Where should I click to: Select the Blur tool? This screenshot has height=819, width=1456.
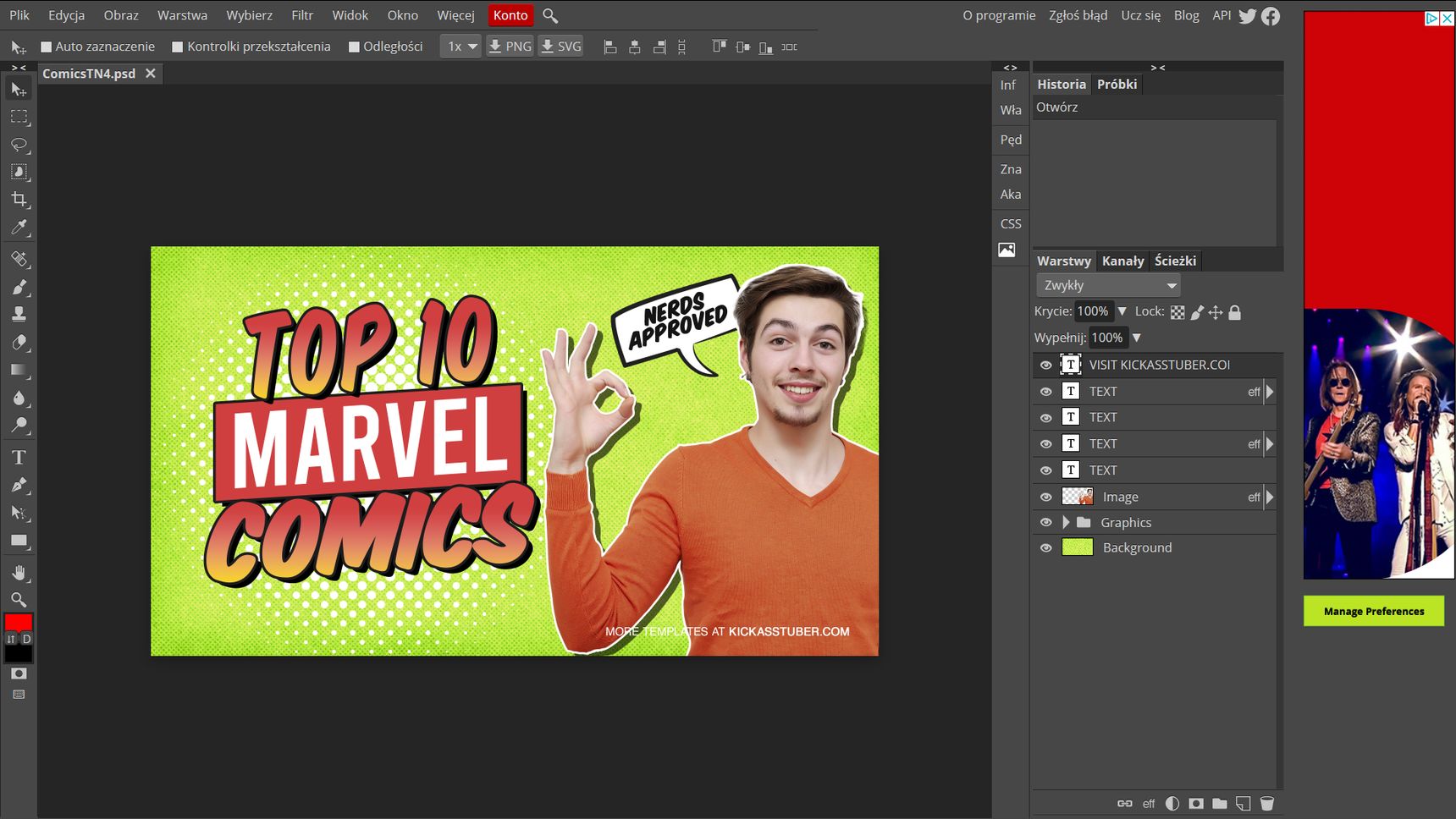pyautogui.click(x=19, y=397)
